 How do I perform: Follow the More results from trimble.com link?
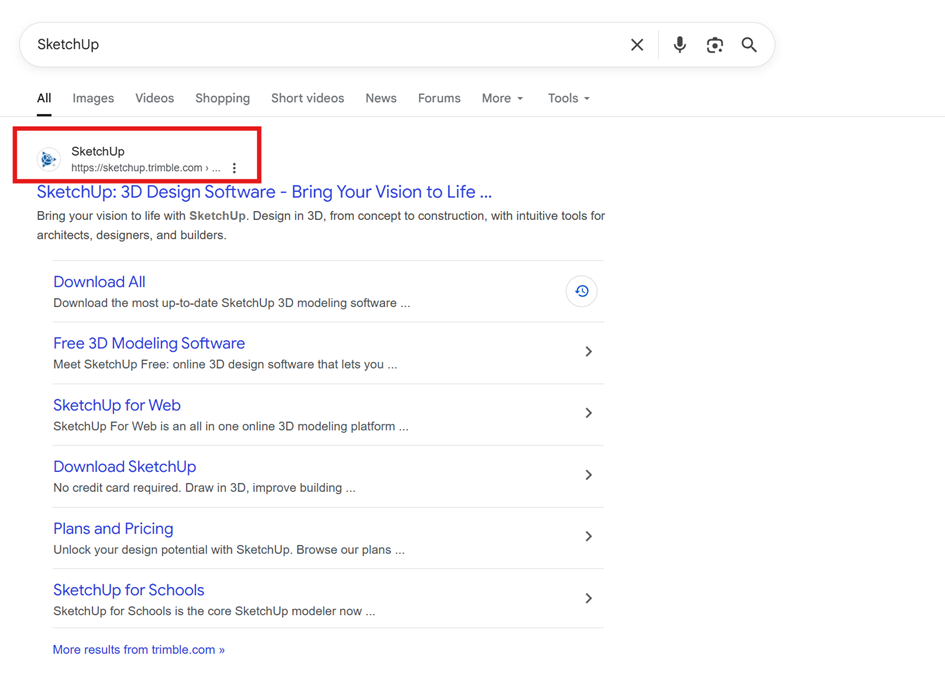[139, 650]
